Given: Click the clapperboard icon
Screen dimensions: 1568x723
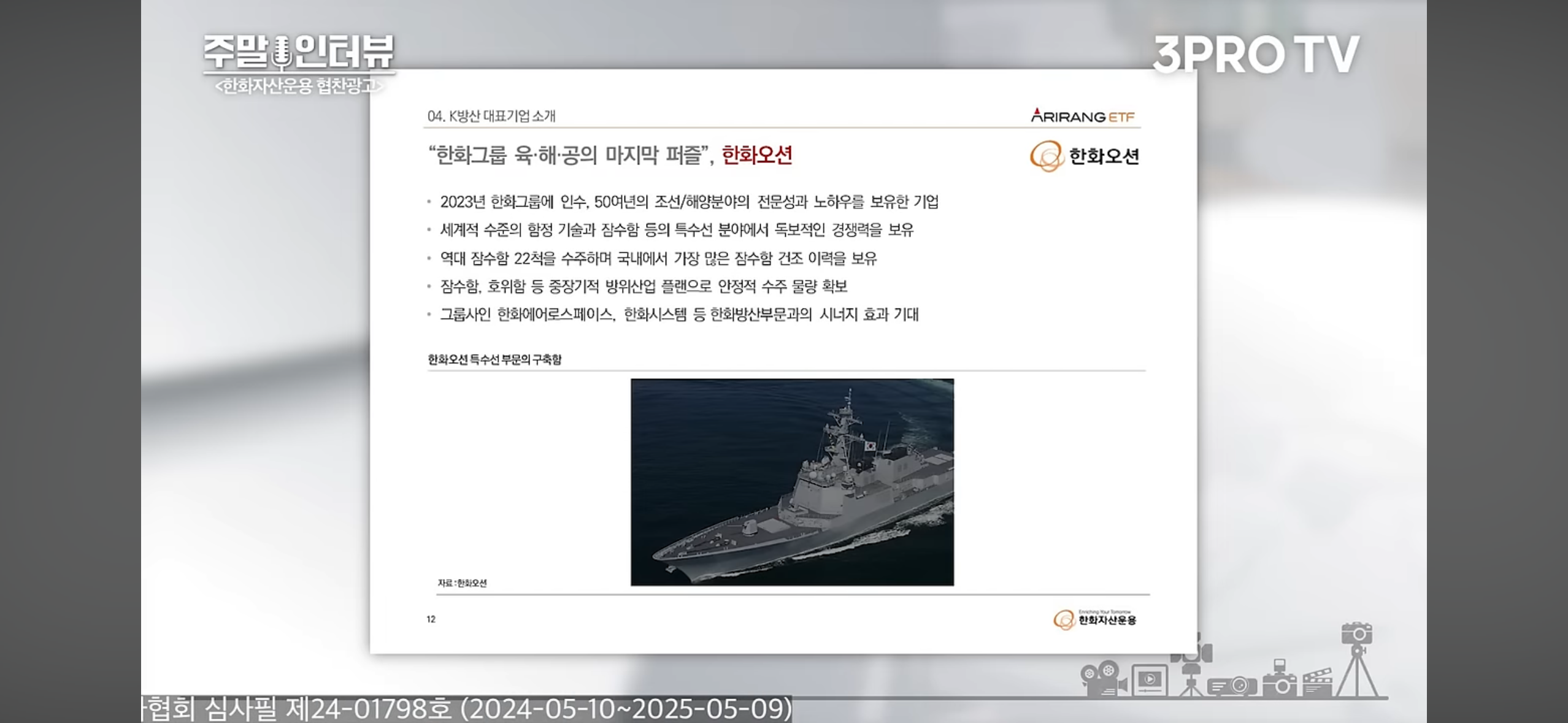Looking at the screenshot, I should 1317,681.
